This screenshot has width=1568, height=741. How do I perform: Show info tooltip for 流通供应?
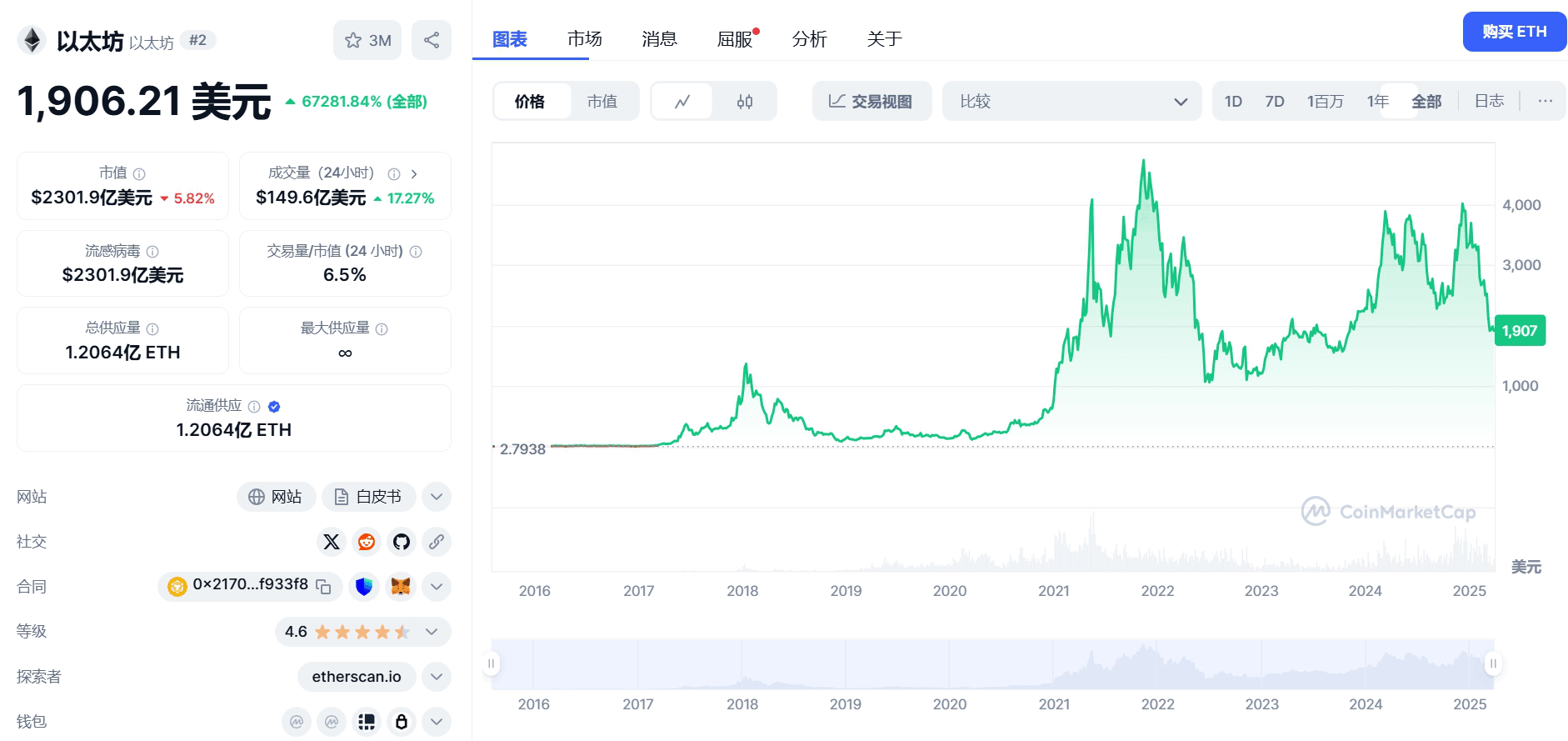(254, 406)
